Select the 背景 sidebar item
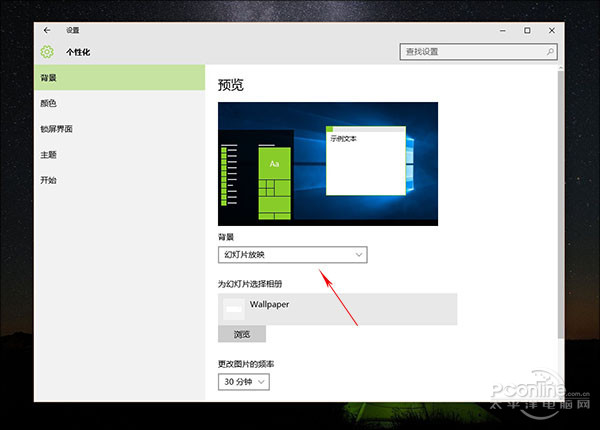This screenshot has width=600, height=430. 119,78
